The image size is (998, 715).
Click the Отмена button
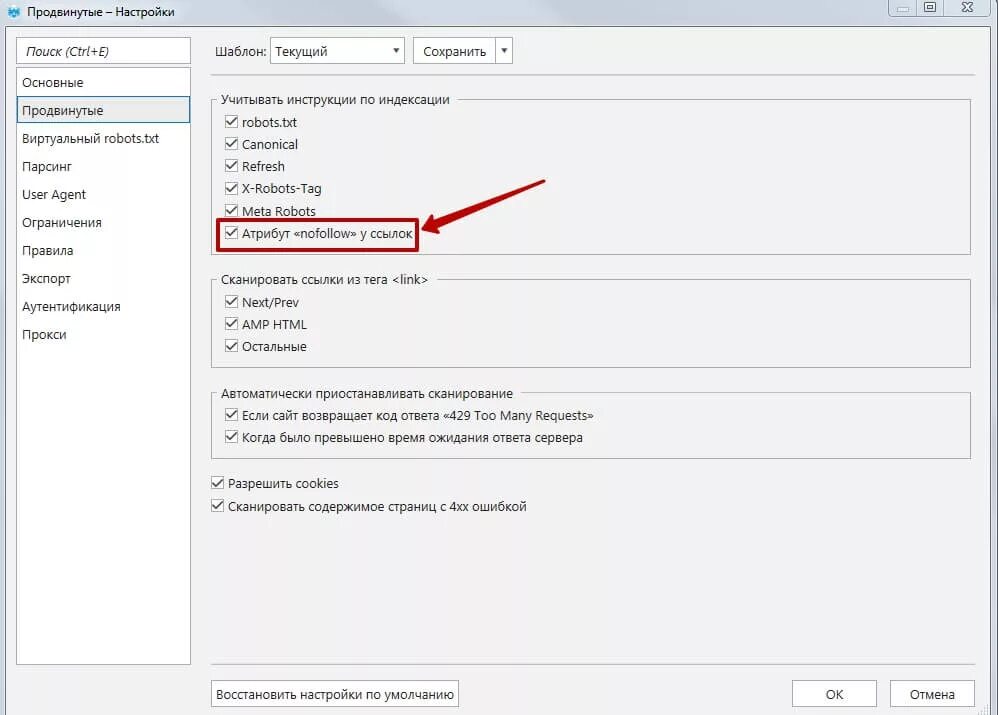click(x=932, y=694)
